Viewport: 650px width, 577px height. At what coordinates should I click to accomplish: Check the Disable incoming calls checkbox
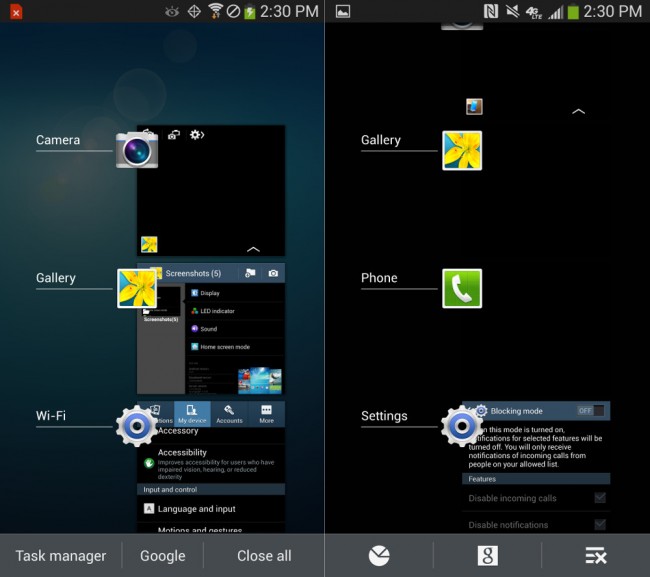599,498
